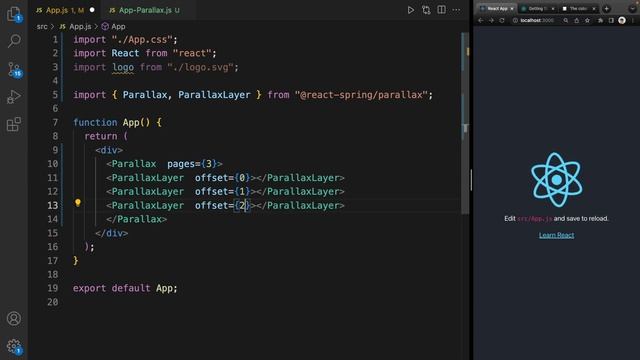Click the Run Code play icon

(411, 10)
